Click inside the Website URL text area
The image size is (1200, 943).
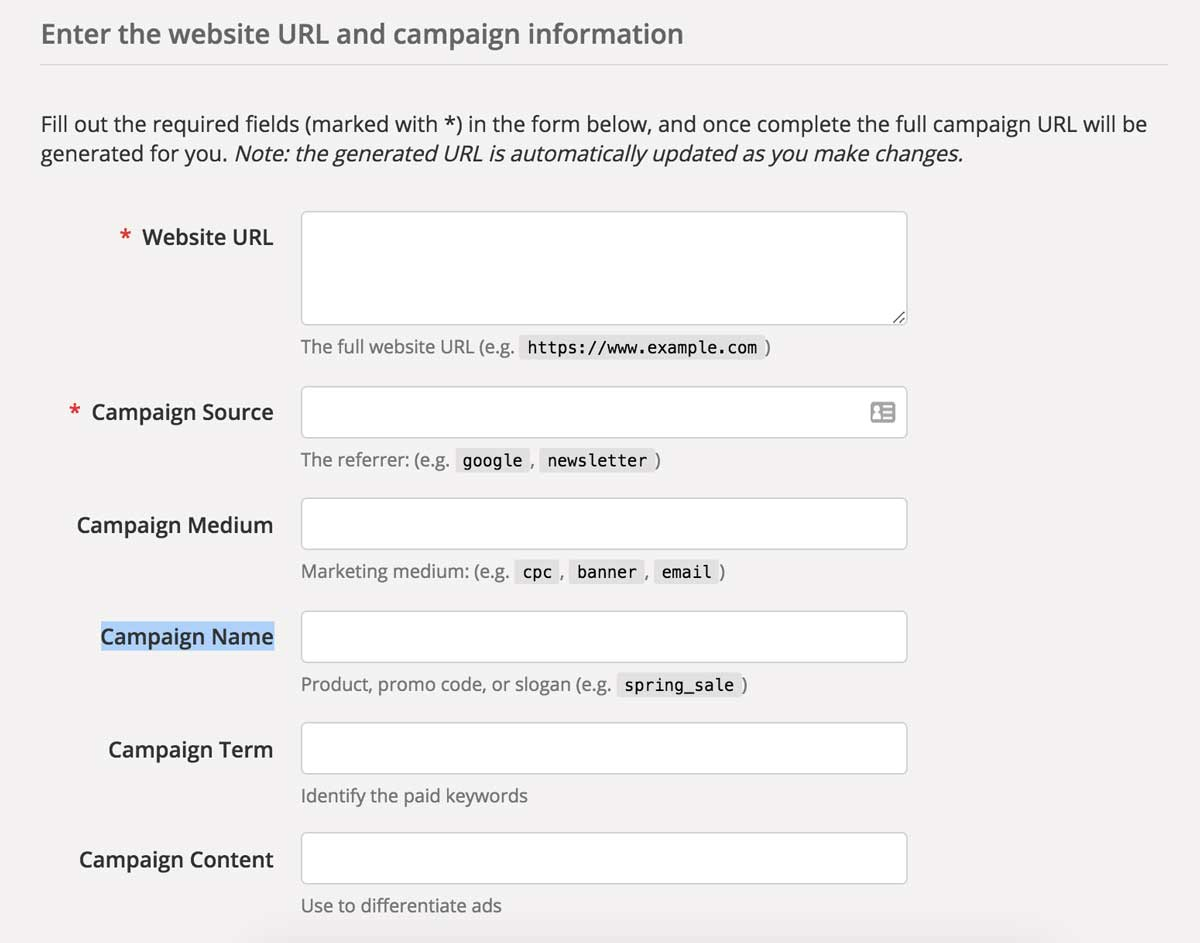tap(603, 267)
